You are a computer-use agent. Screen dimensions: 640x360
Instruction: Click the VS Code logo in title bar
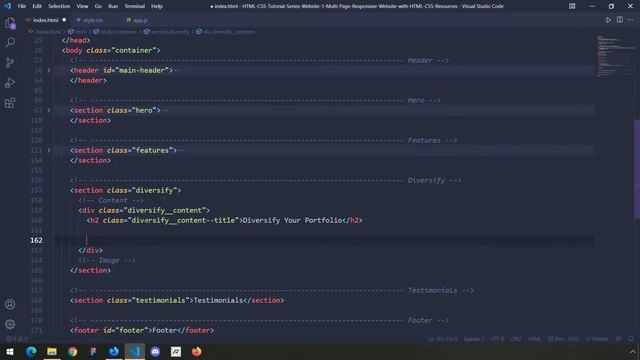(7, 6)
